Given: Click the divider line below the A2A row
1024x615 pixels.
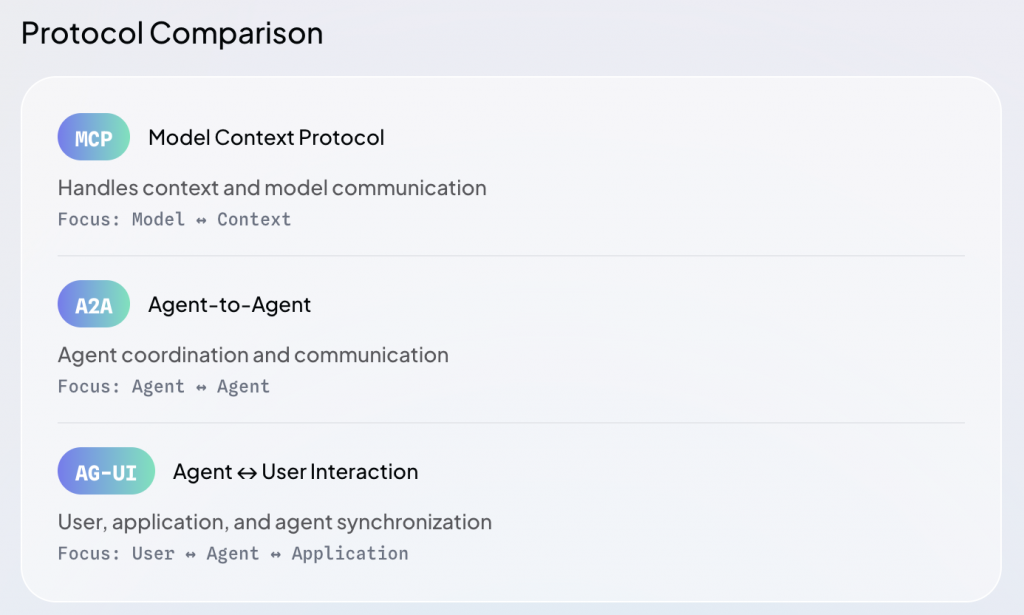Looking at the screenshot, I should (x=511, y=423).
